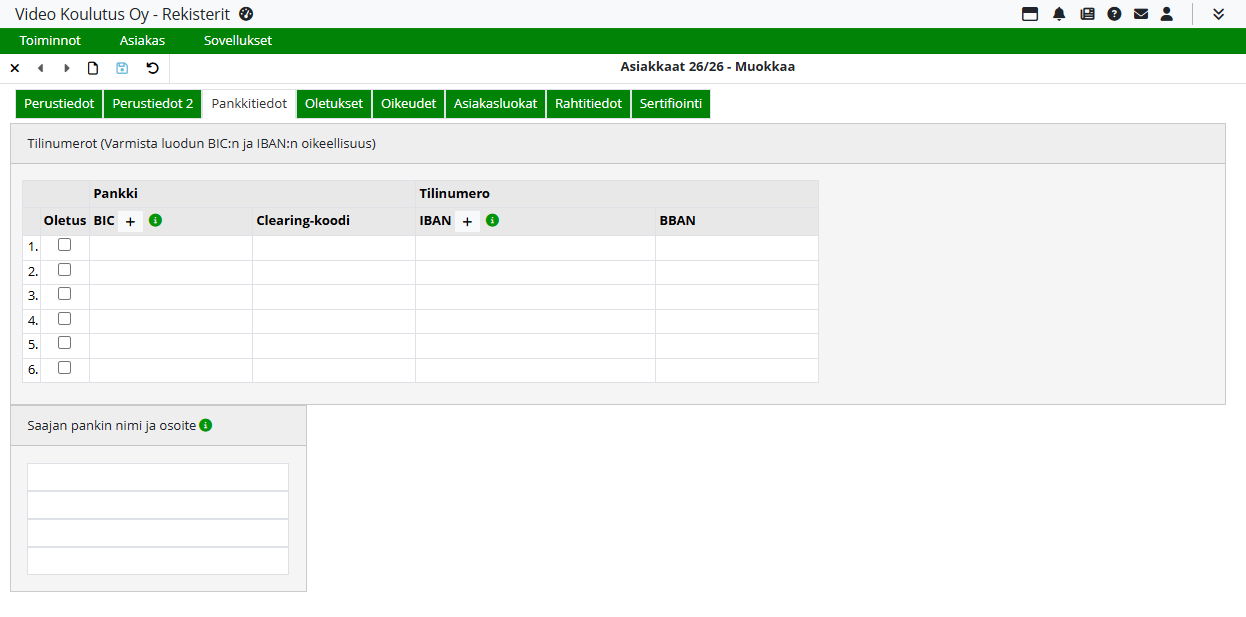
Task: Click the notifications bell icon
Action: tap(1059, 14)
